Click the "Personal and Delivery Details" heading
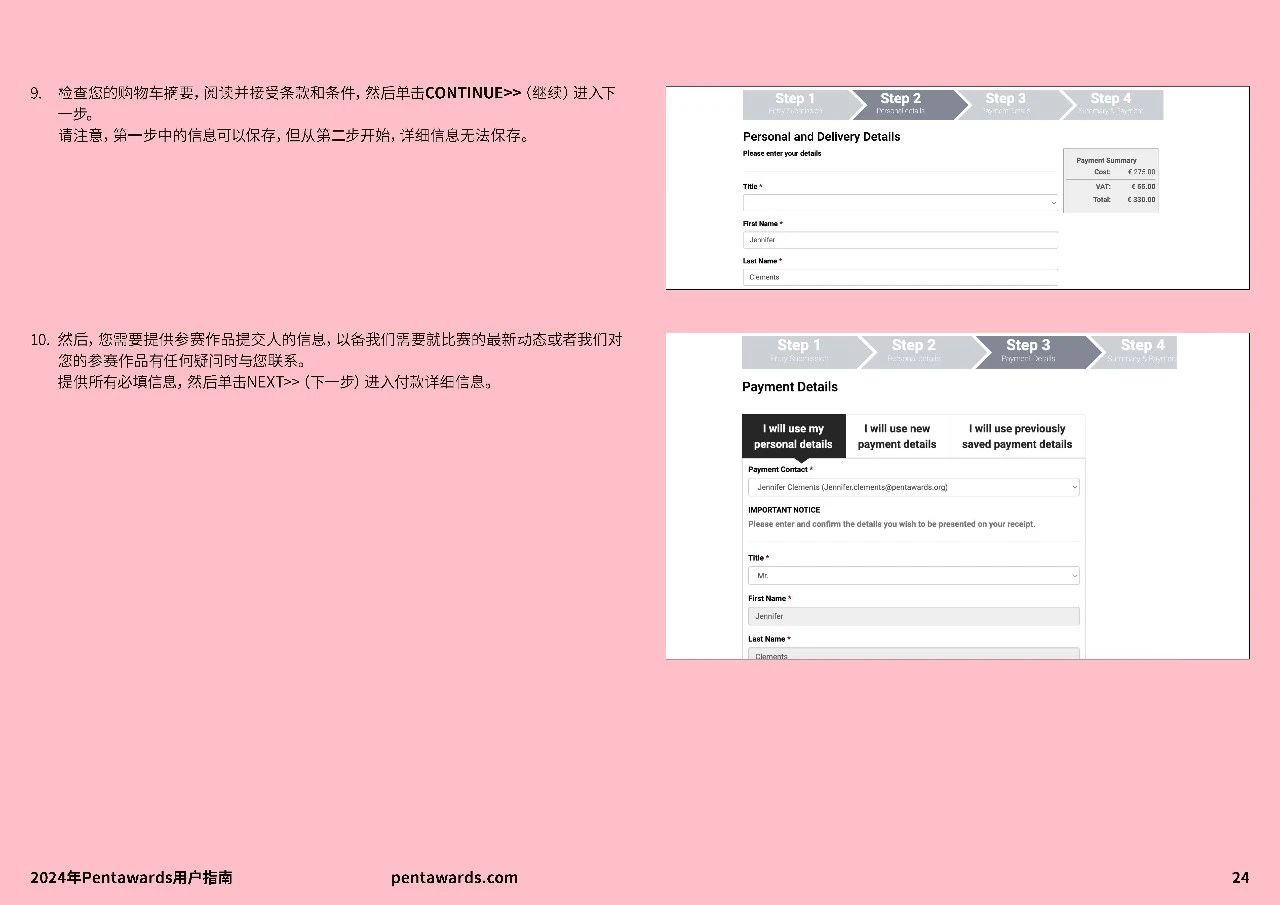The image size is (1280, 905). 821,137
